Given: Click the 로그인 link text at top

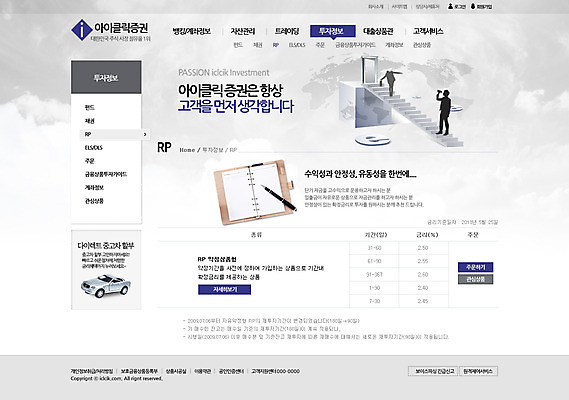Looking at the screenshot, I should point(460,7).
